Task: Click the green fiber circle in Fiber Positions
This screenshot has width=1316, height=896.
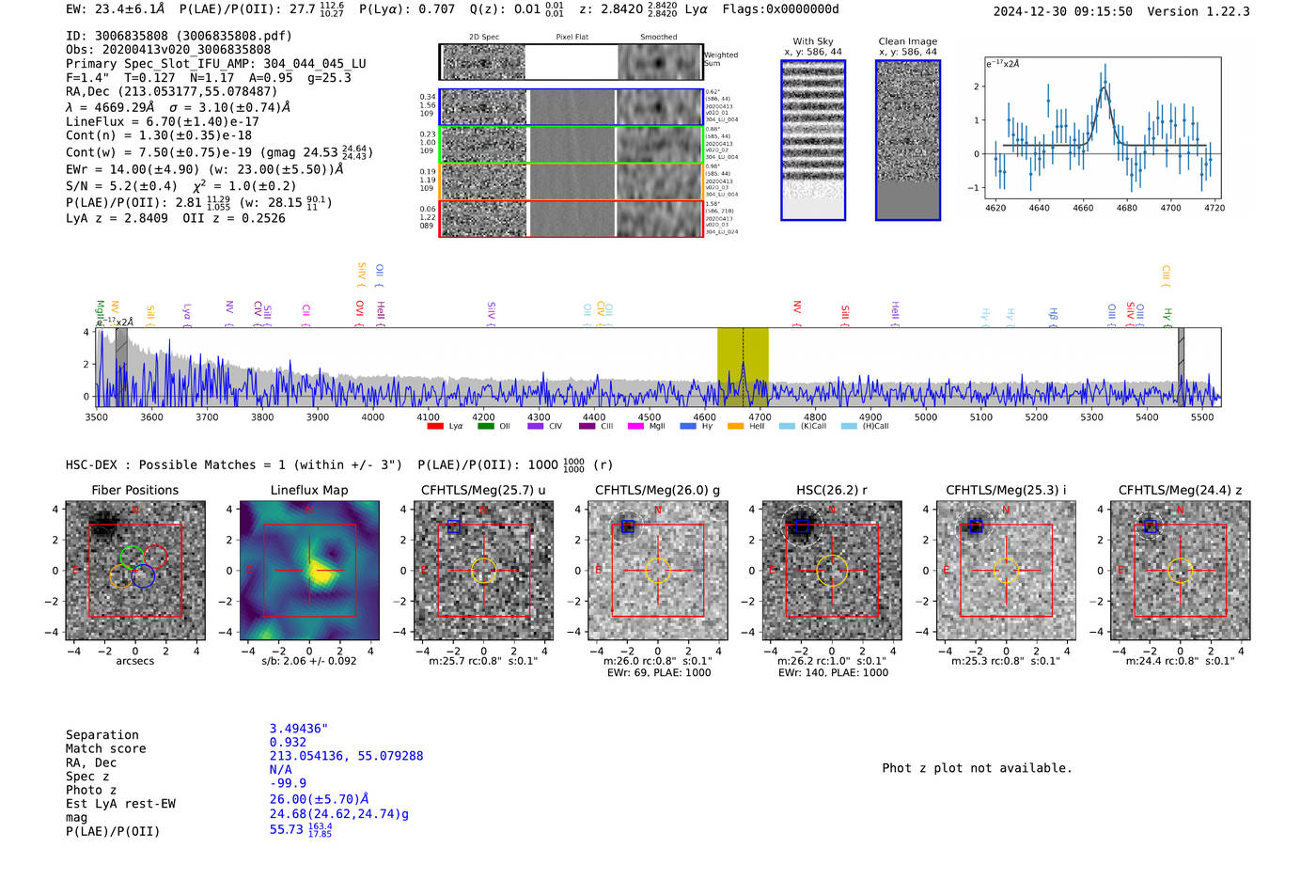Action: pyautogui.click(x=132, y=556)
